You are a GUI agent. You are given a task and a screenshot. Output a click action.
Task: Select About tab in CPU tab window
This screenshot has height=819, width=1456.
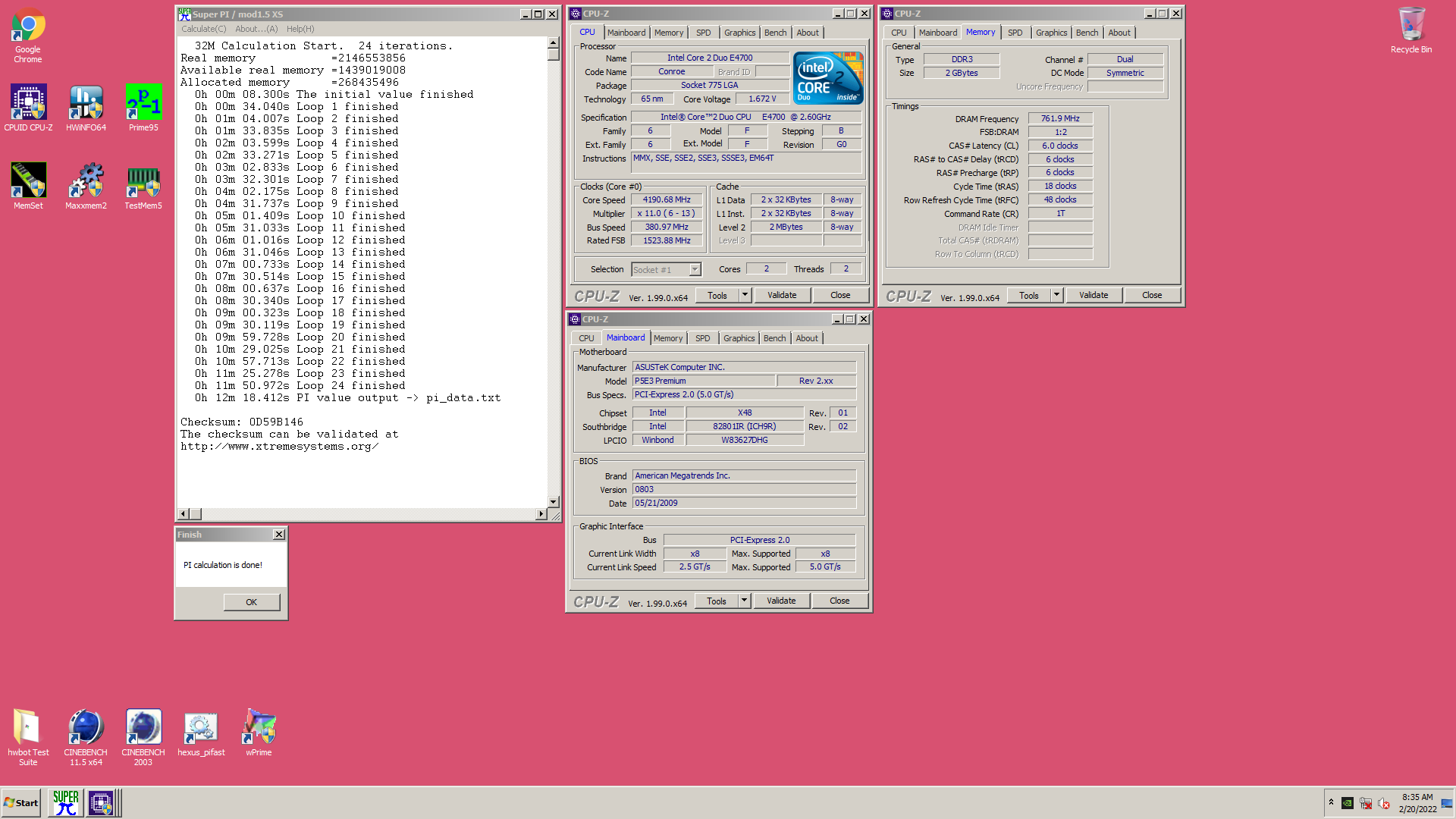pos(808,33)
